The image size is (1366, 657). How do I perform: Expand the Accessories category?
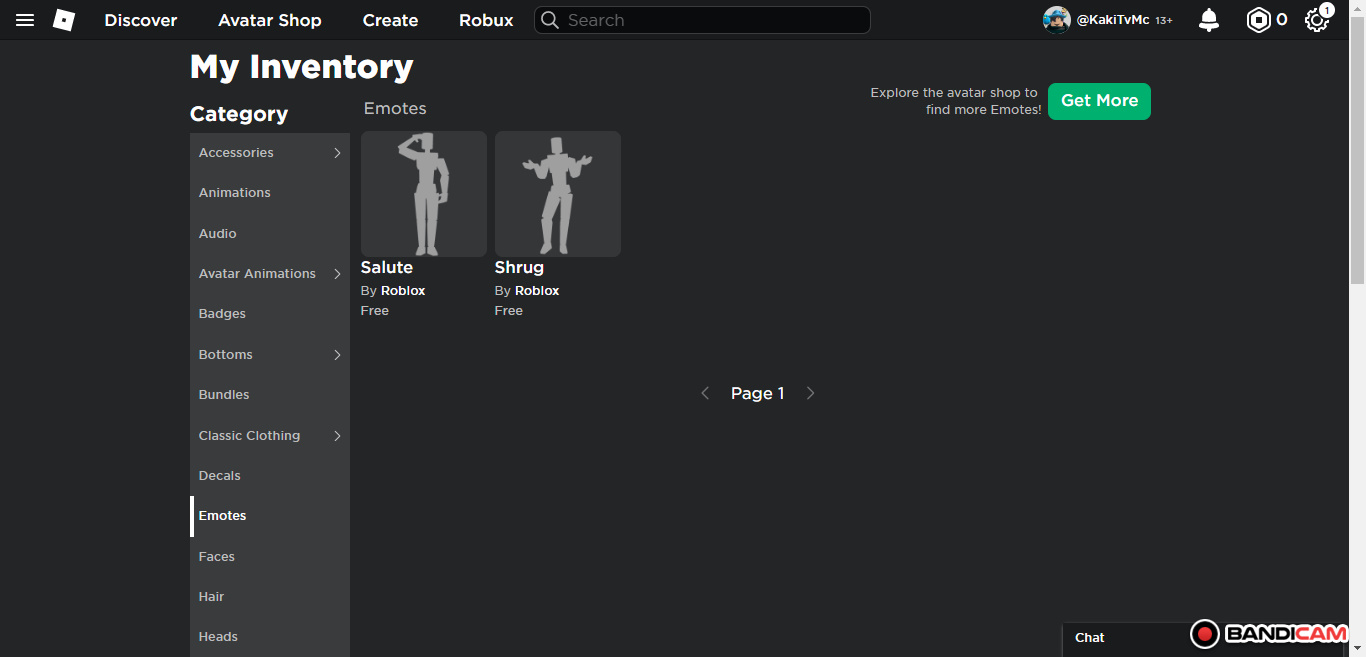pos(337,153)
